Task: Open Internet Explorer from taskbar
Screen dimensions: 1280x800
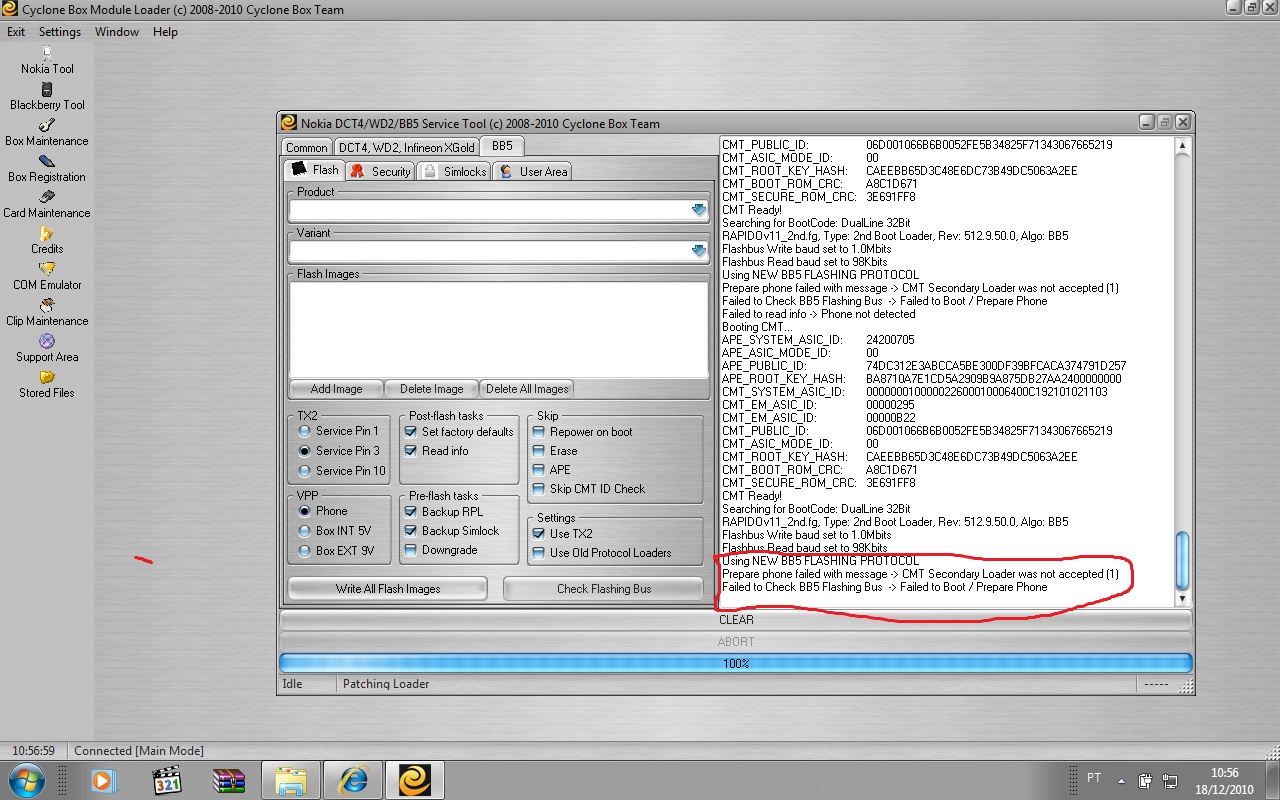Action: (353, 780)
